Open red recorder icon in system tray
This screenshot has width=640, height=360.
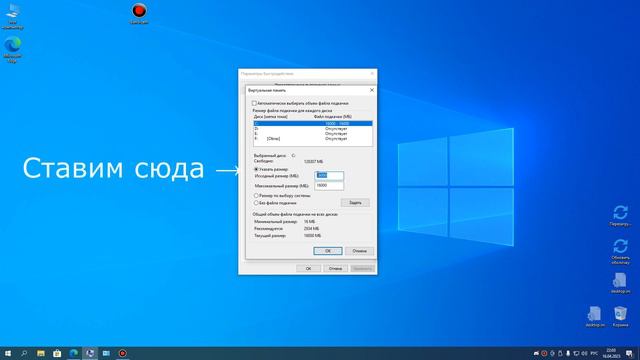pyautogui.click(x=544, y=353)
